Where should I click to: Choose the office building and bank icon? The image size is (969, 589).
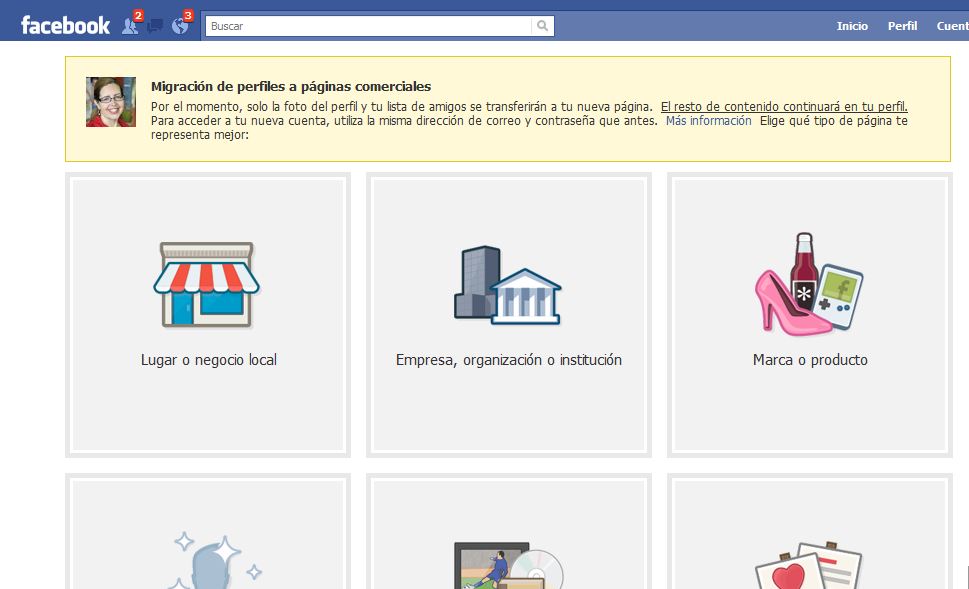pos(507,284)
